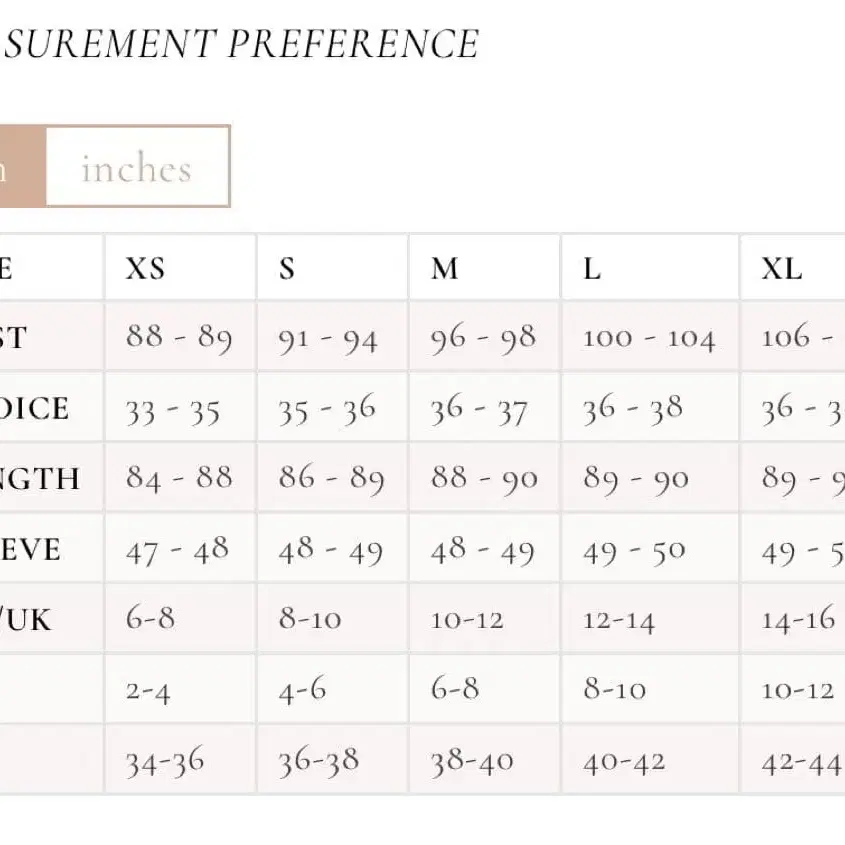Select the 47 - 48 sleeve cell
845x845 pixels.
tap(177, 549)
